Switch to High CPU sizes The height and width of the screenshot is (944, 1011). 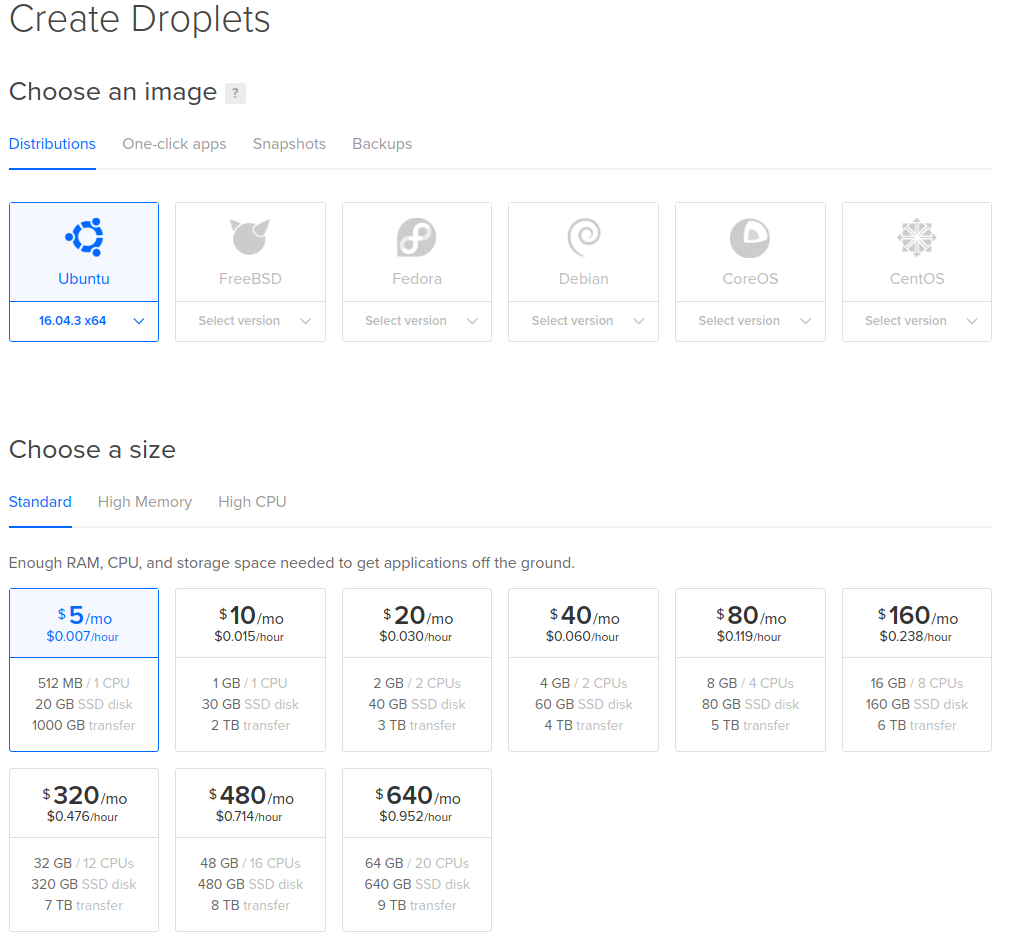click(x=252, y=502)
